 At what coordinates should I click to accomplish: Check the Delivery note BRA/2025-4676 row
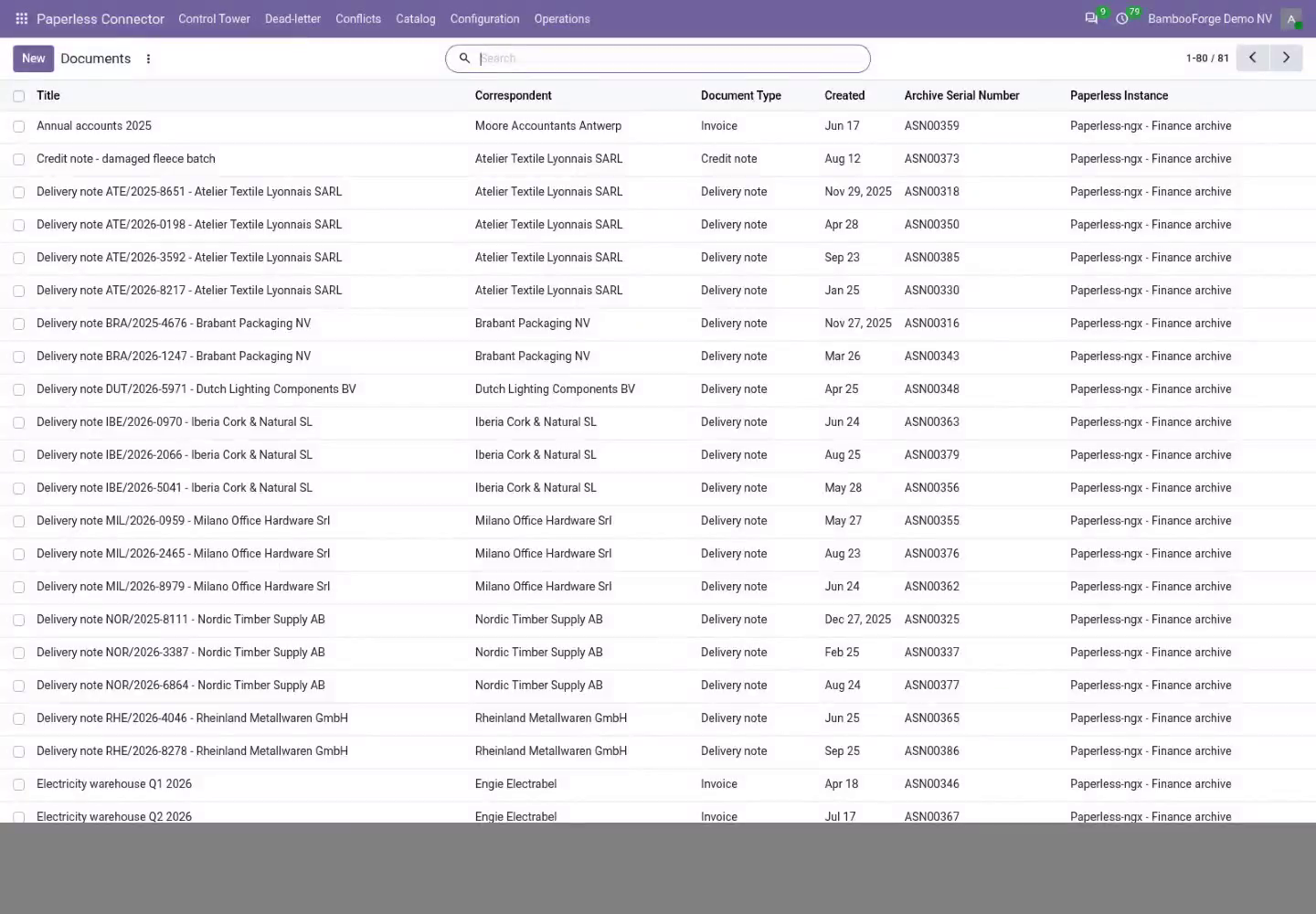(x=18, y=324)
